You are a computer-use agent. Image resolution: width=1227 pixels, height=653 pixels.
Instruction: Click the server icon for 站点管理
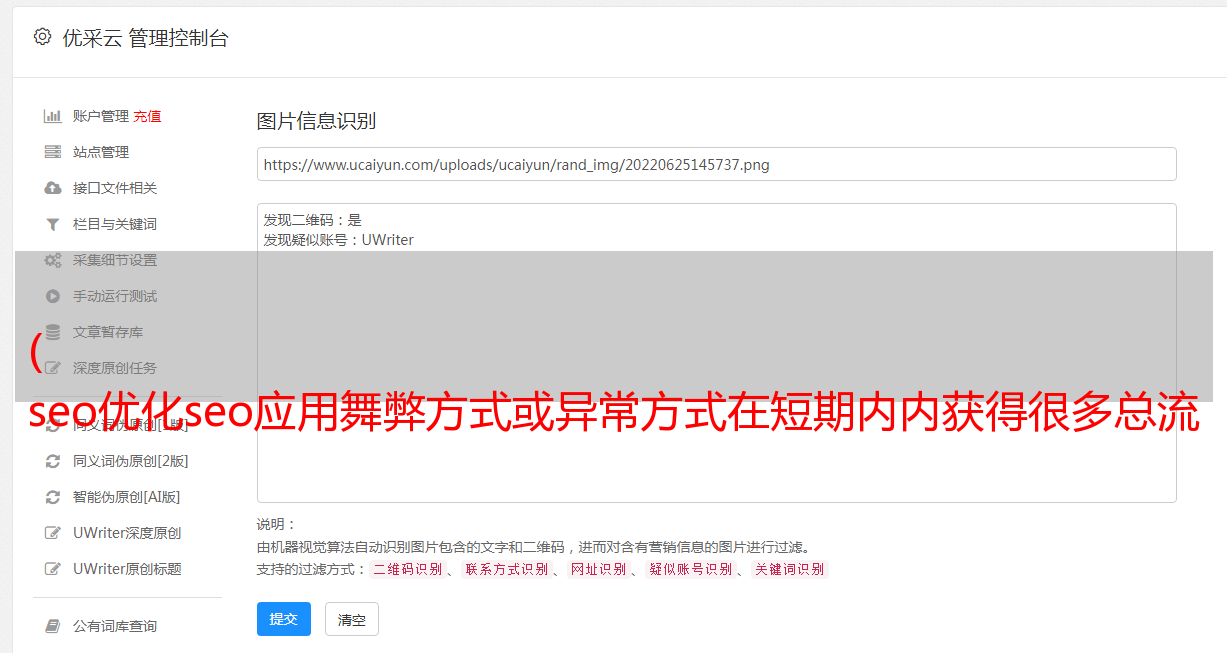53,152
